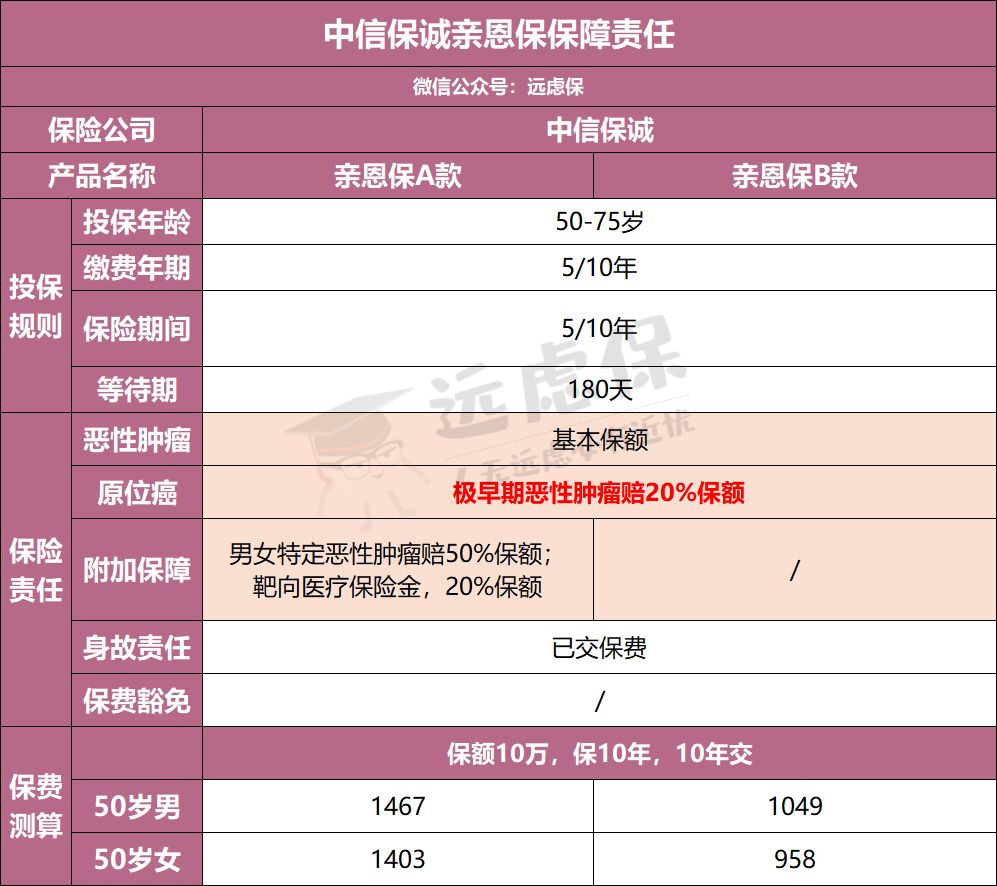
Task: Click the 微信公众号：远虑保 subtitle text
Action: (499, 87)
